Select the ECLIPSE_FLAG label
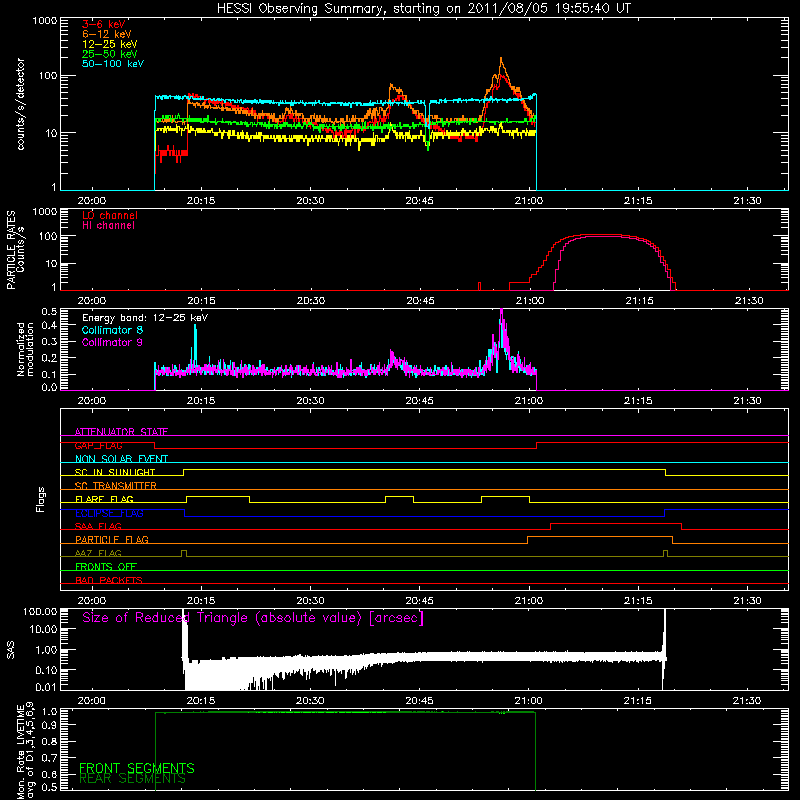This screenshot has width=800, height=800. tap(109, 513)
